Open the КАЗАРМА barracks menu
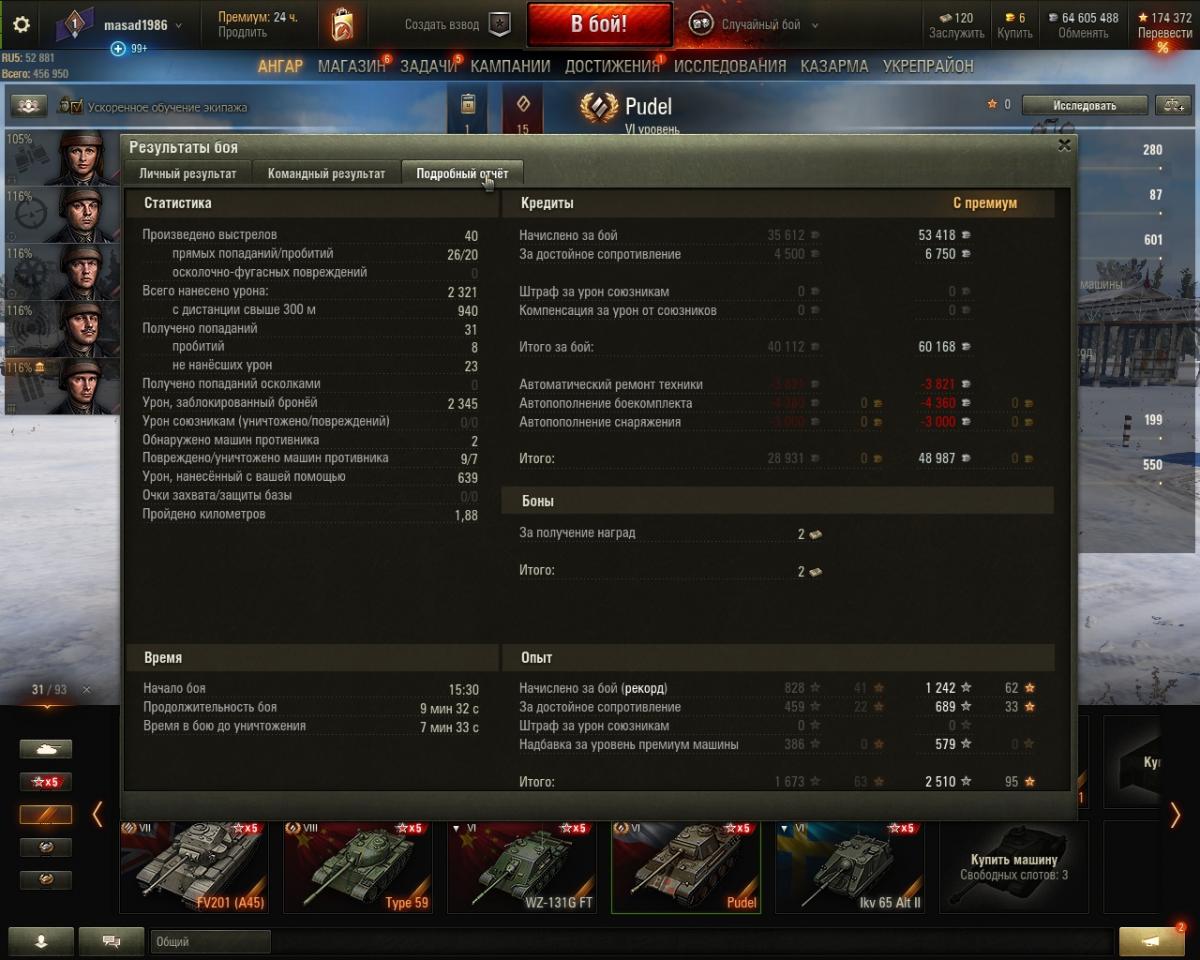The width and height of the screenshot is (1200, 960). (x=834, y=66)
